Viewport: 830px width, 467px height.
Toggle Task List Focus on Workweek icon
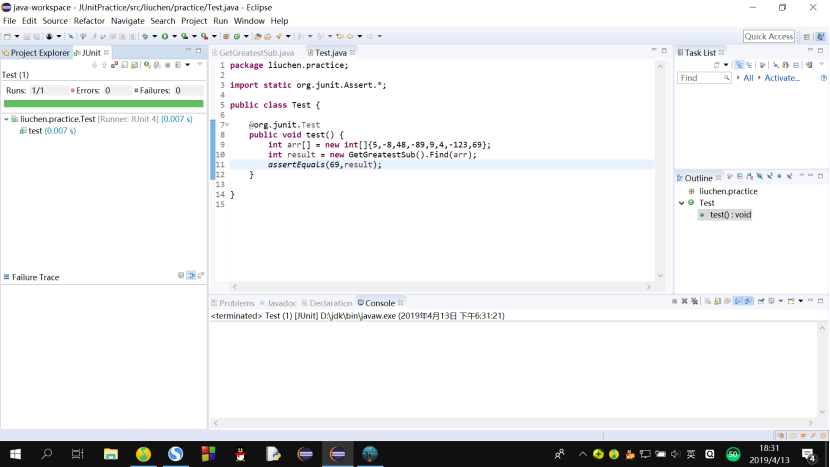pyautogui.click(x=762, y=65)
